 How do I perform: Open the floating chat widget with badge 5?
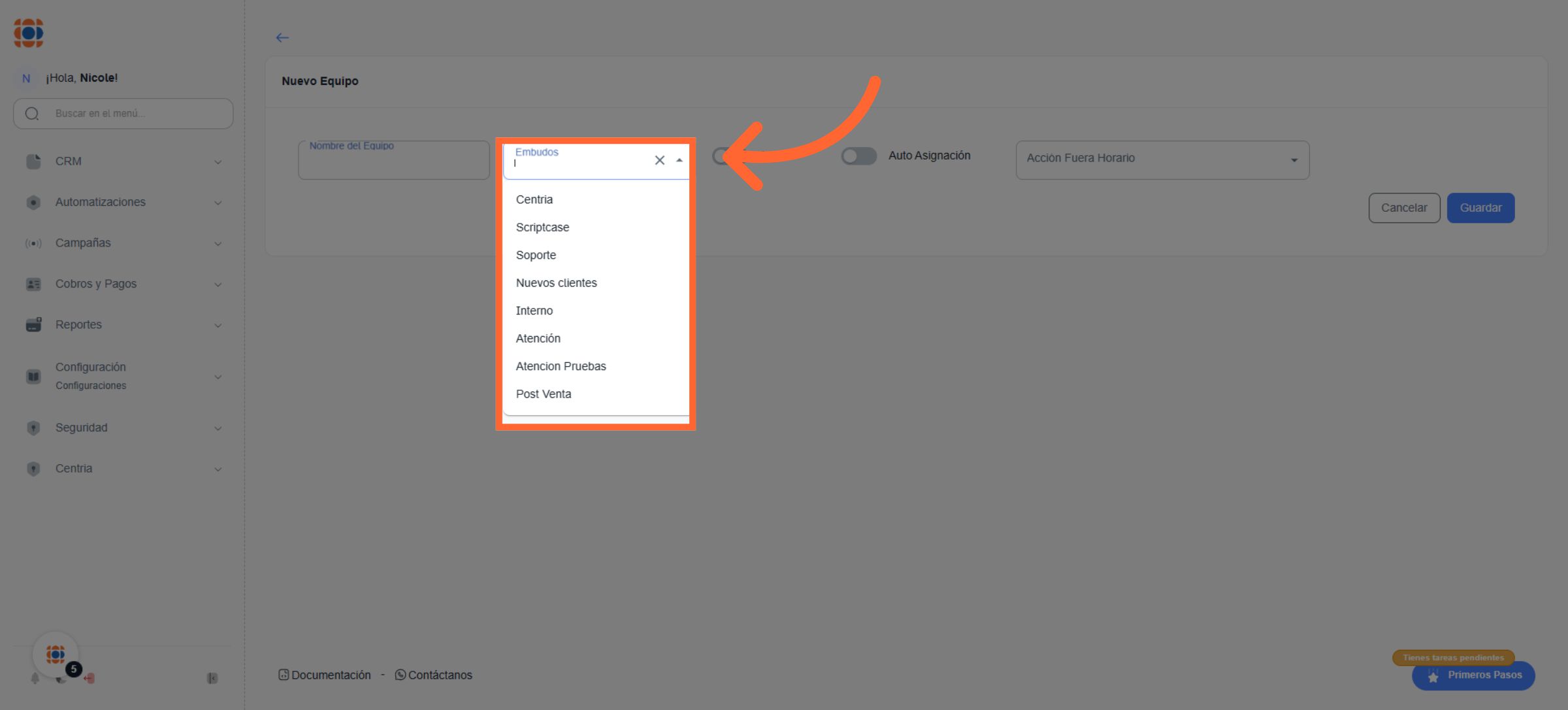coord(56,654)
